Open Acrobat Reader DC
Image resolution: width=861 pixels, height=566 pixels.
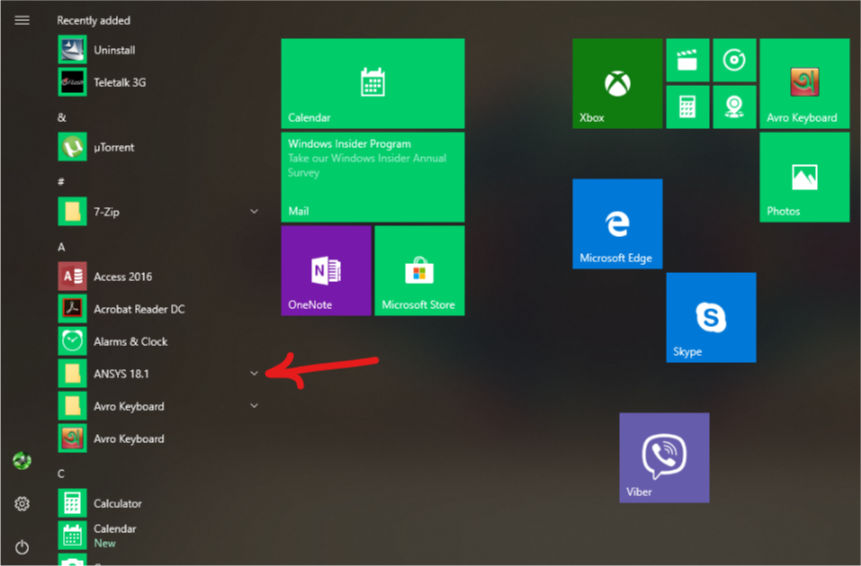click(159, 309)
